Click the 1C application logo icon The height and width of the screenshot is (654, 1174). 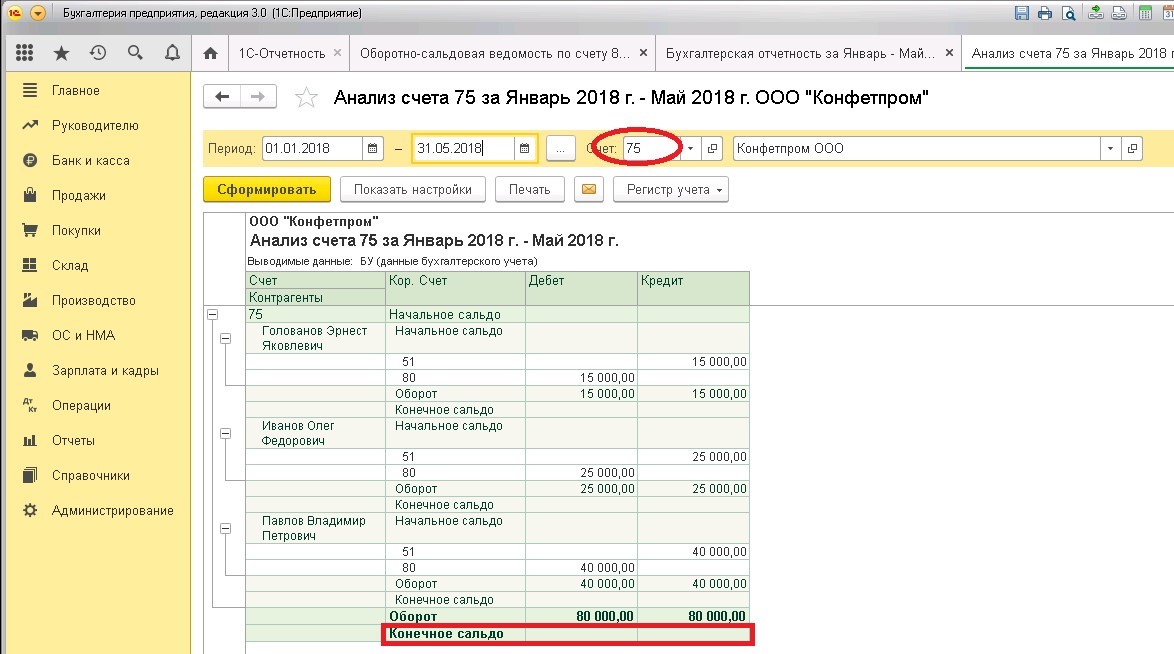[x=14, y=13]
